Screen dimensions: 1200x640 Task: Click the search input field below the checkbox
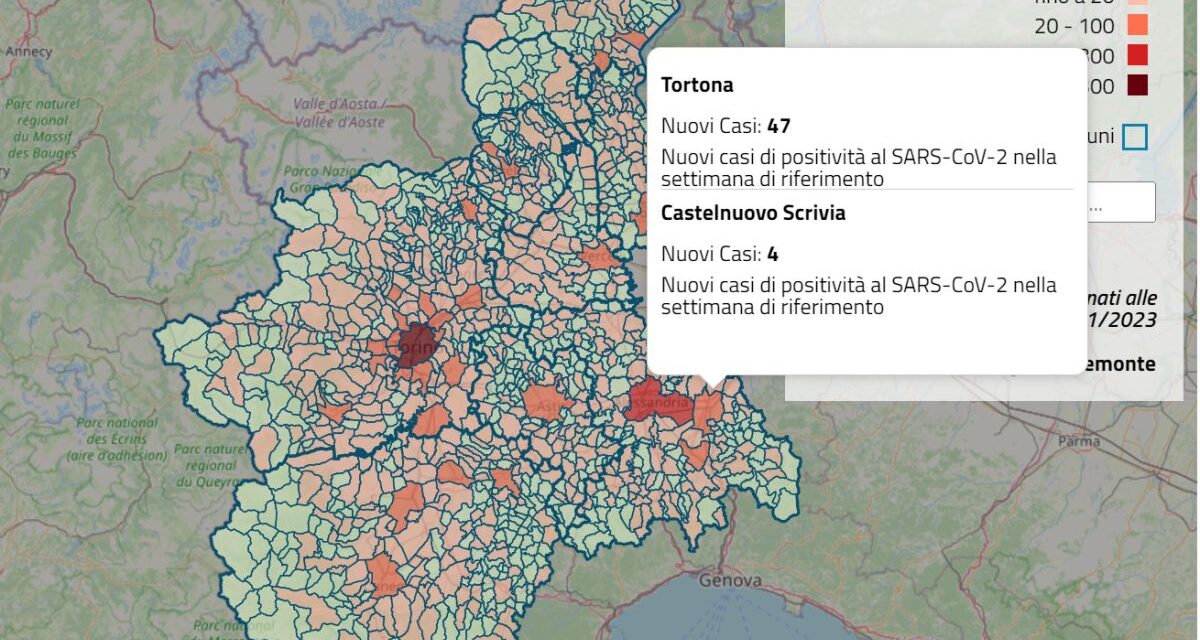[1120, 202]
